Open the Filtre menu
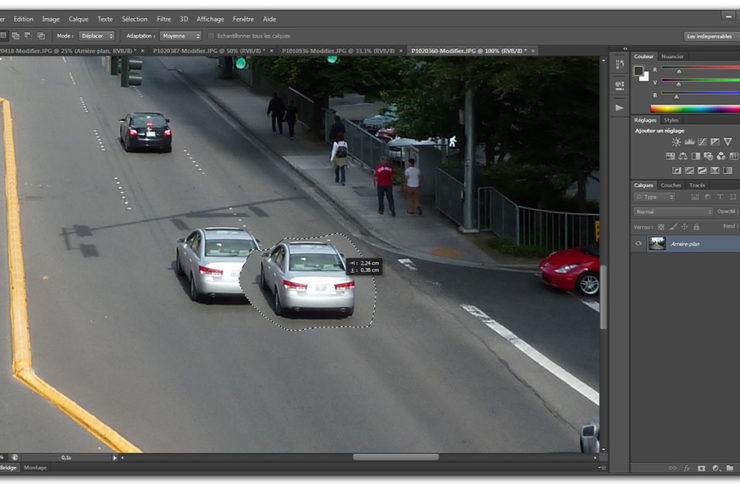740x490 pixels. [x=164, y=19]
